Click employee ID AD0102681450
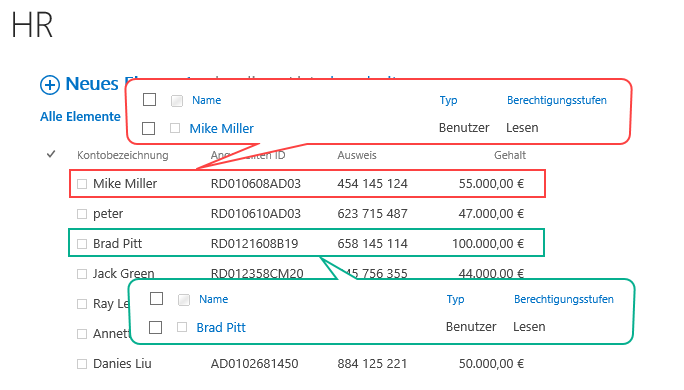 click(254, 363)
